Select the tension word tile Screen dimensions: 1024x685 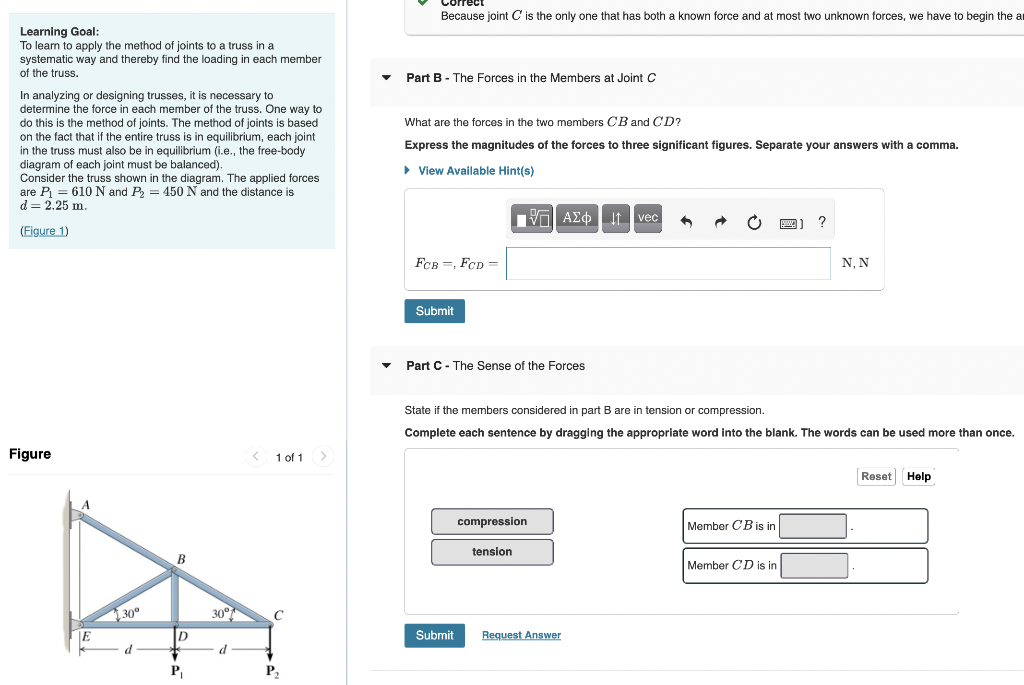coord(492,551)
